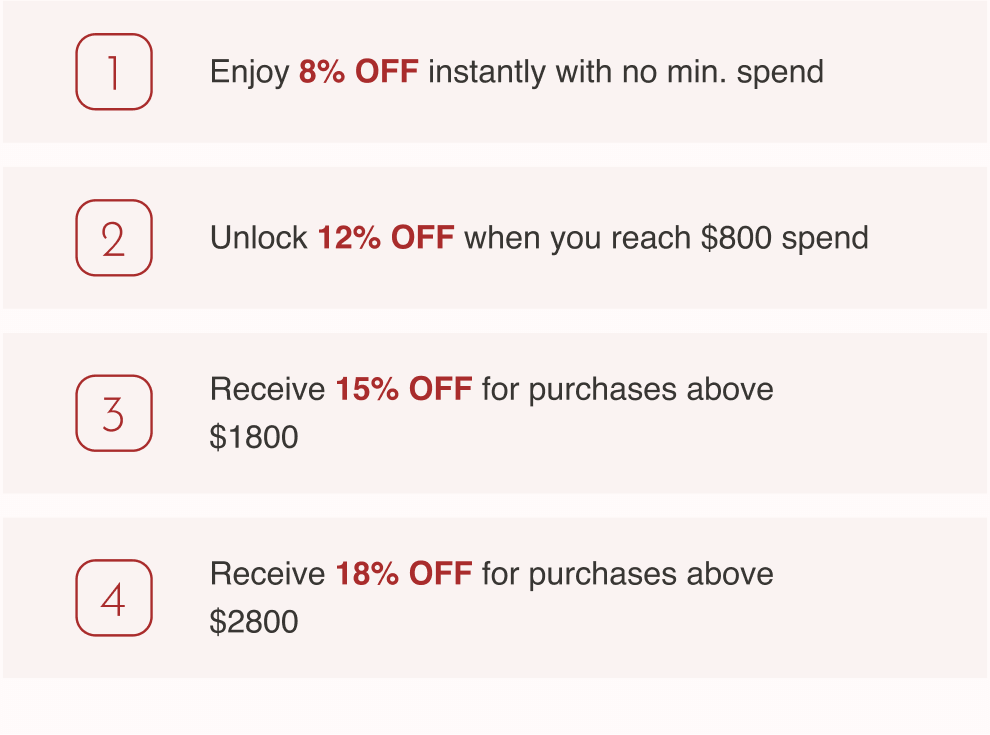Click the "$1800" purchase threshold
990x735 pixels.
(254, 438)
